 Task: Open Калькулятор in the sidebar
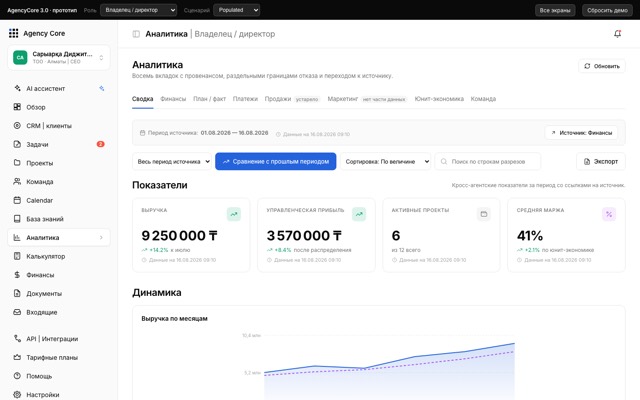pyautogui.click(x=59, y=256)
